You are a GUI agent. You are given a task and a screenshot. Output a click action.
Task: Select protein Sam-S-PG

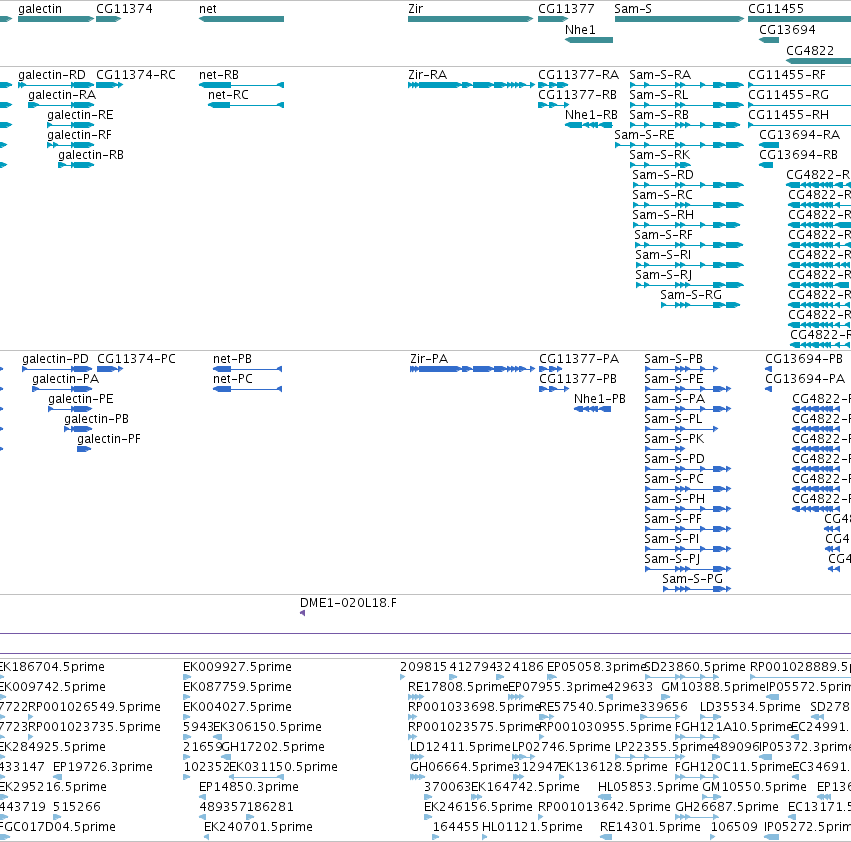(x=697, y=589)
